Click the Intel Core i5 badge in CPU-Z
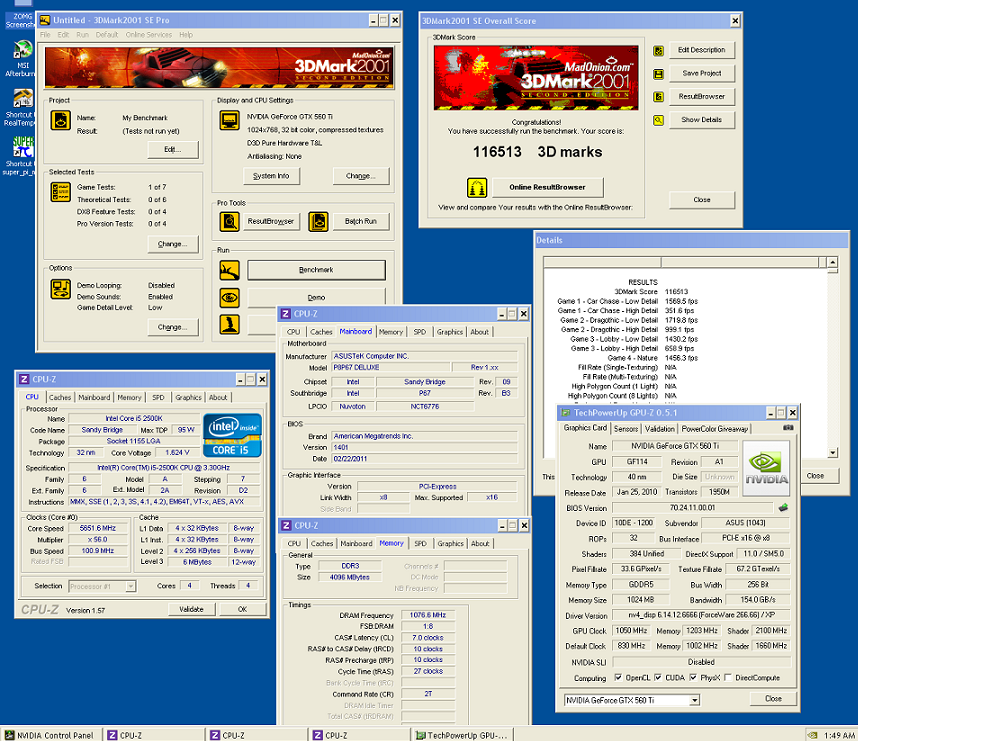 [x=232, y=435]
